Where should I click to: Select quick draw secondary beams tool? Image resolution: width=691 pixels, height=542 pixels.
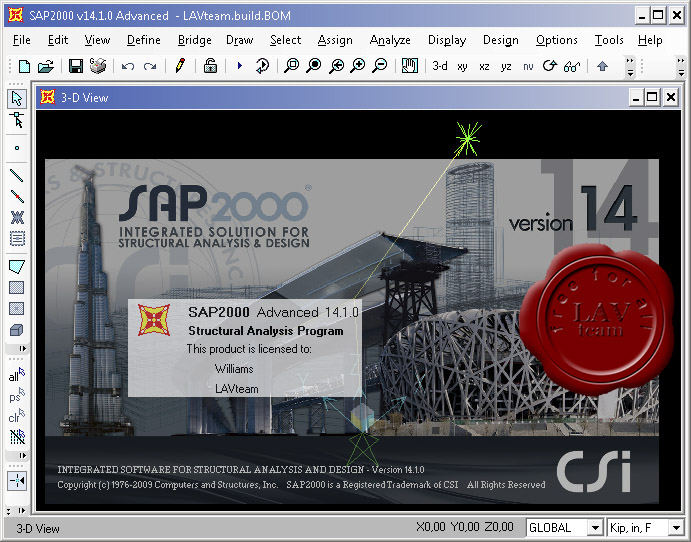(x=17, y=238)
